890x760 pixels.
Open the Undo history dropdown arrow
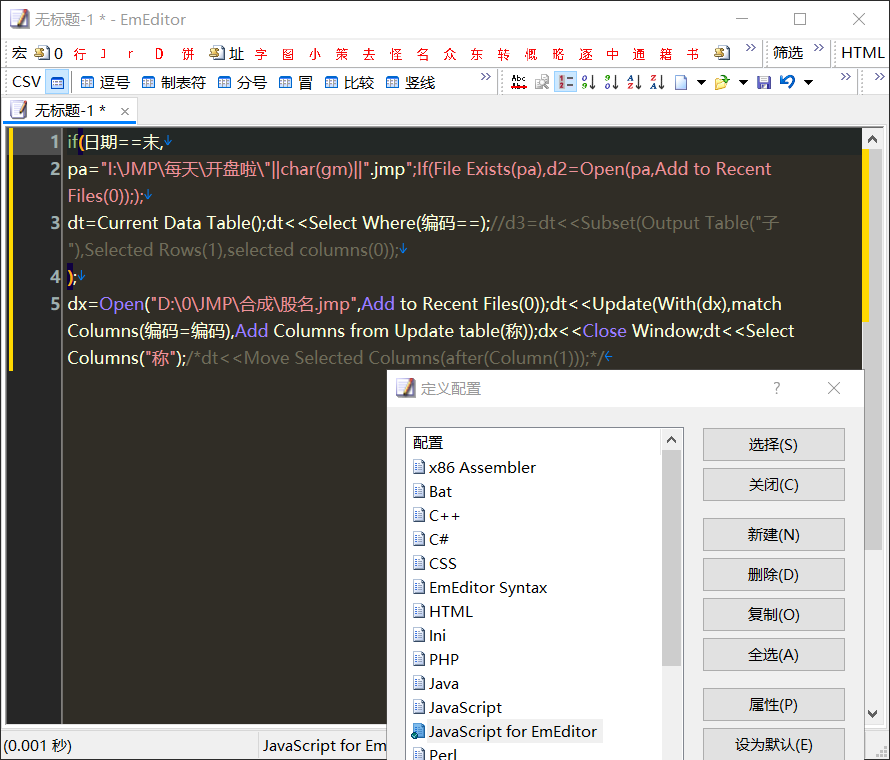point(808,83)
